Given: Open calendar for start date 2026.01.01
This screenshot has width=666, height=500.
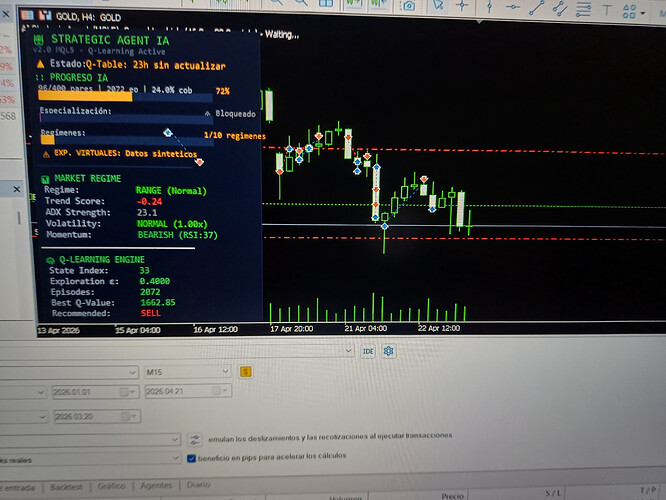Looking at the screenshot, I should [127, 392].
